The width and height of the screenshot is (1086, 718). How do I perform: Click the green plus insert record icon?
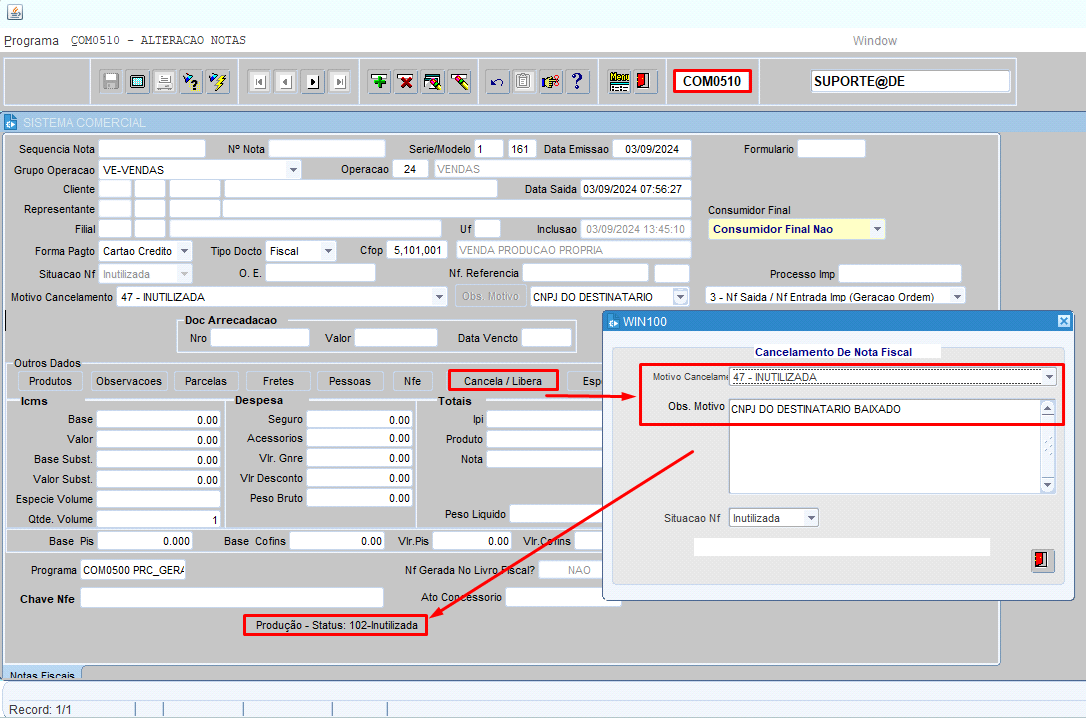pyautogui.click(x=379, y=82)
